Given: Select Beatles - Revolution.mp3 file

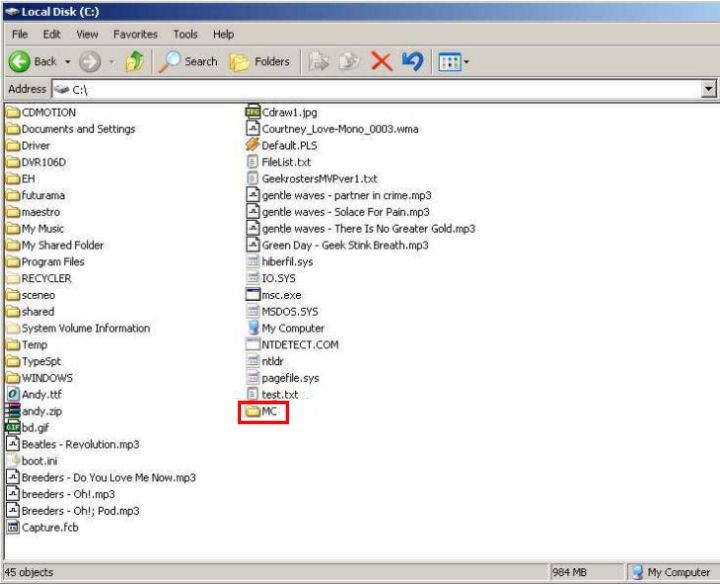Looking at the screenshot, I should [x=73, y=444].
